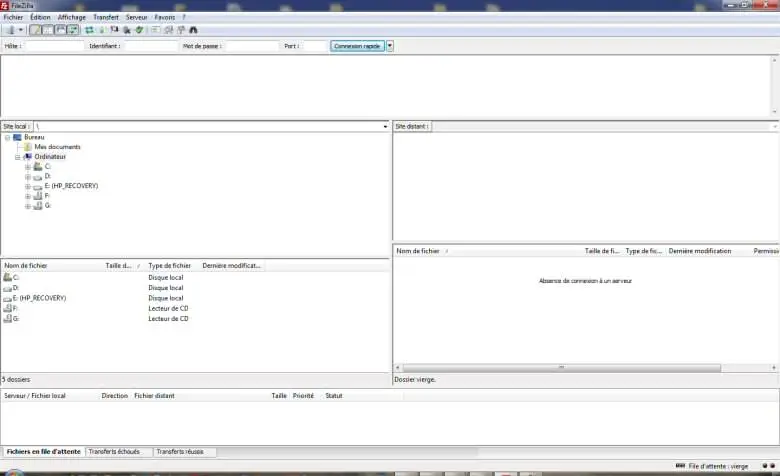Open the ? help menu
The image size is (780, 476).
click(184, 17)
